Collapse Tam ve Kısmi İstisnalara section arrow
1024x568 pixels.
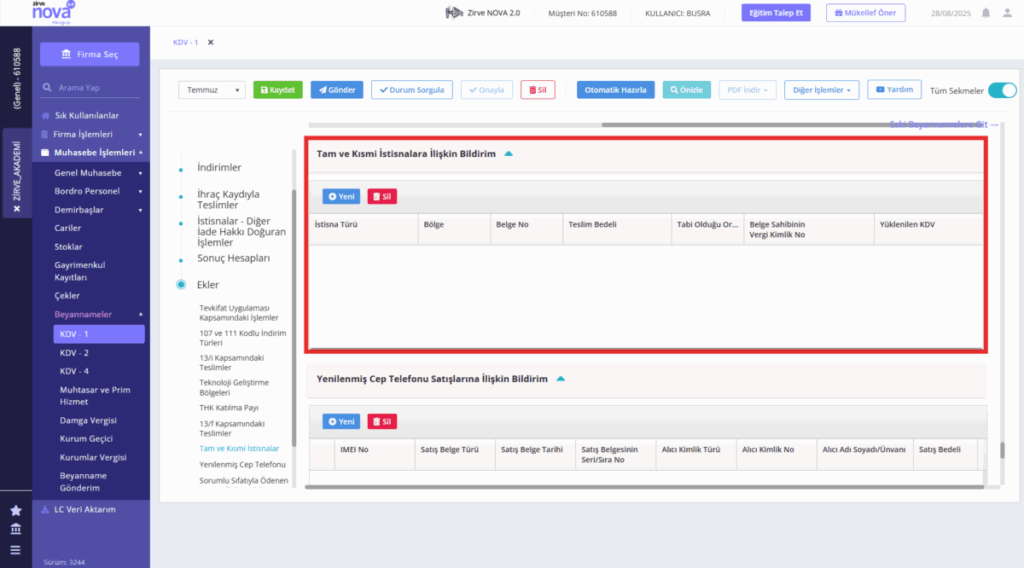pyautogui.click(x=508, y=154)
